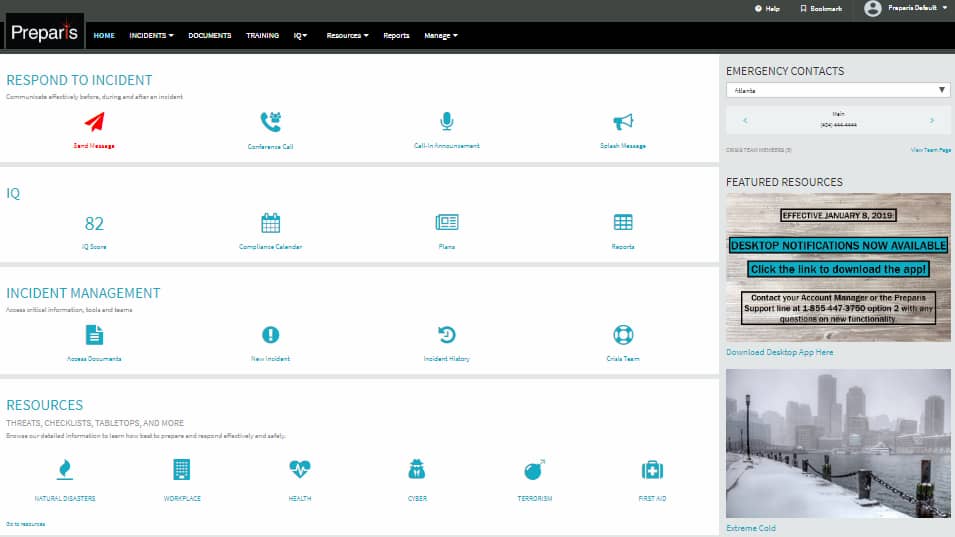Click the New Incident exclamation icon
The width and height of the screenshot is (955, 537).
tap(270, 335)
